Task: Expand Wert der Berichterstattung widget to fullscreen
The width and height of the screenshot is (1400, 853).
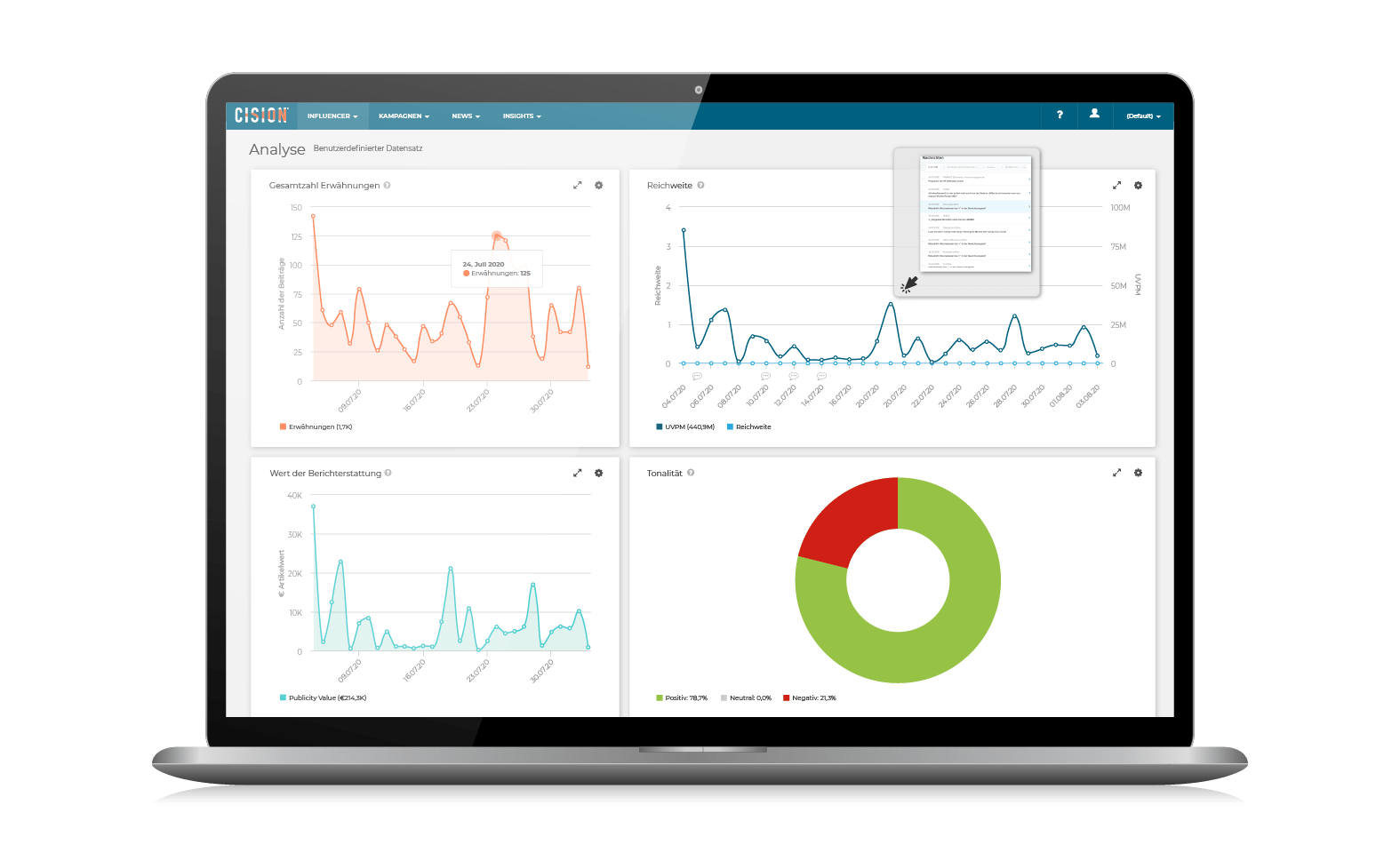Action: 577,473
